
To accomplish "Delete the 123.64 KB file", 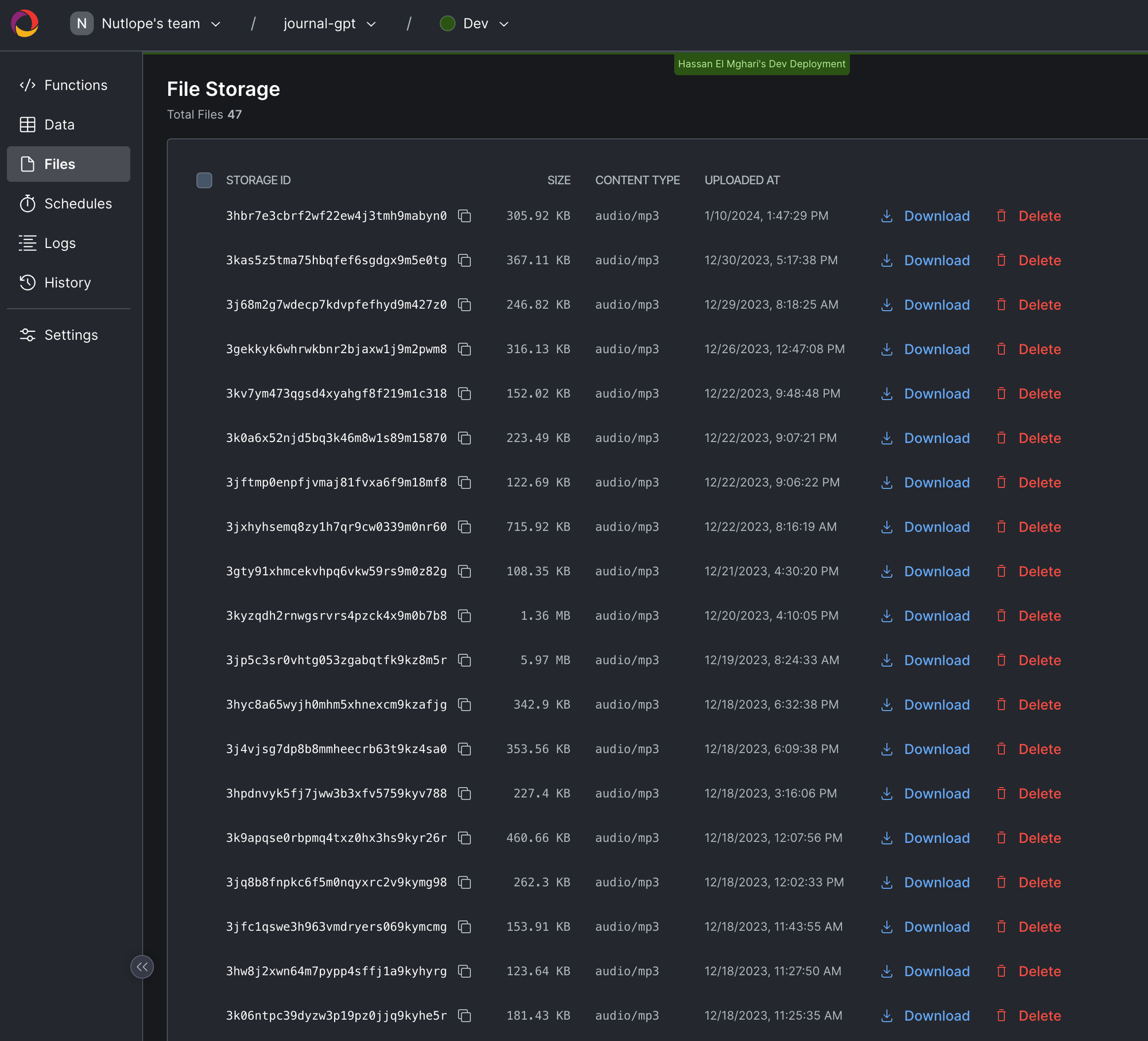I will [1028, 971].
